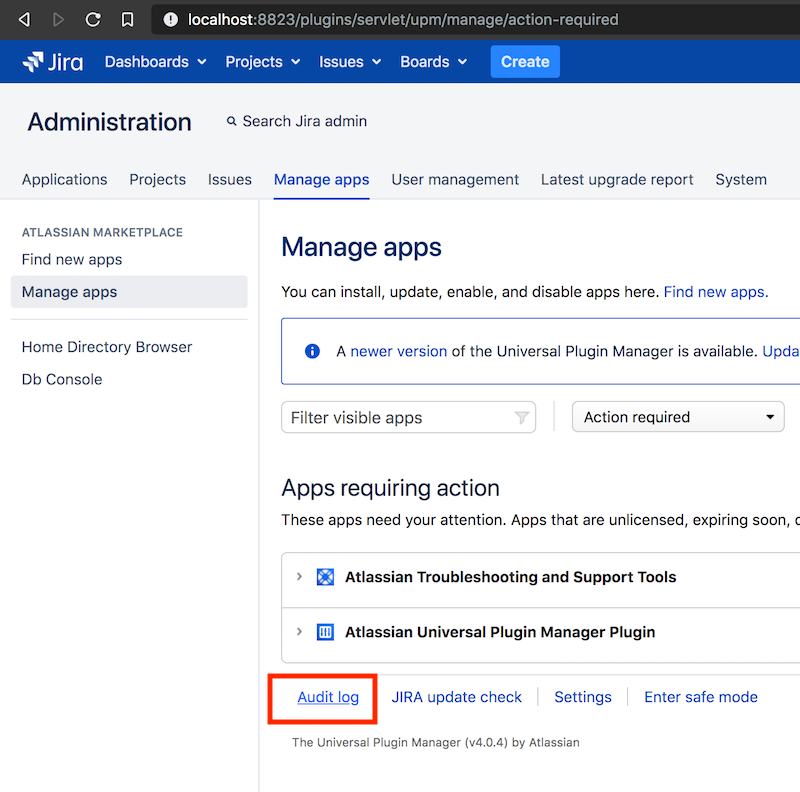Click the Jira logo
The height and width of the screenshot is (792, 800).
(x=53, y=62)
